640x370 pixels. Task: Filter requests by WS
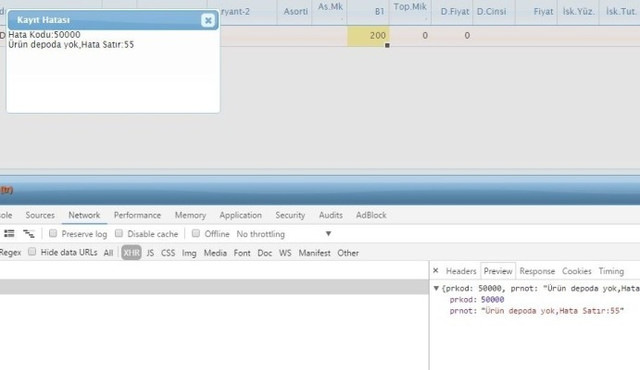285,253
